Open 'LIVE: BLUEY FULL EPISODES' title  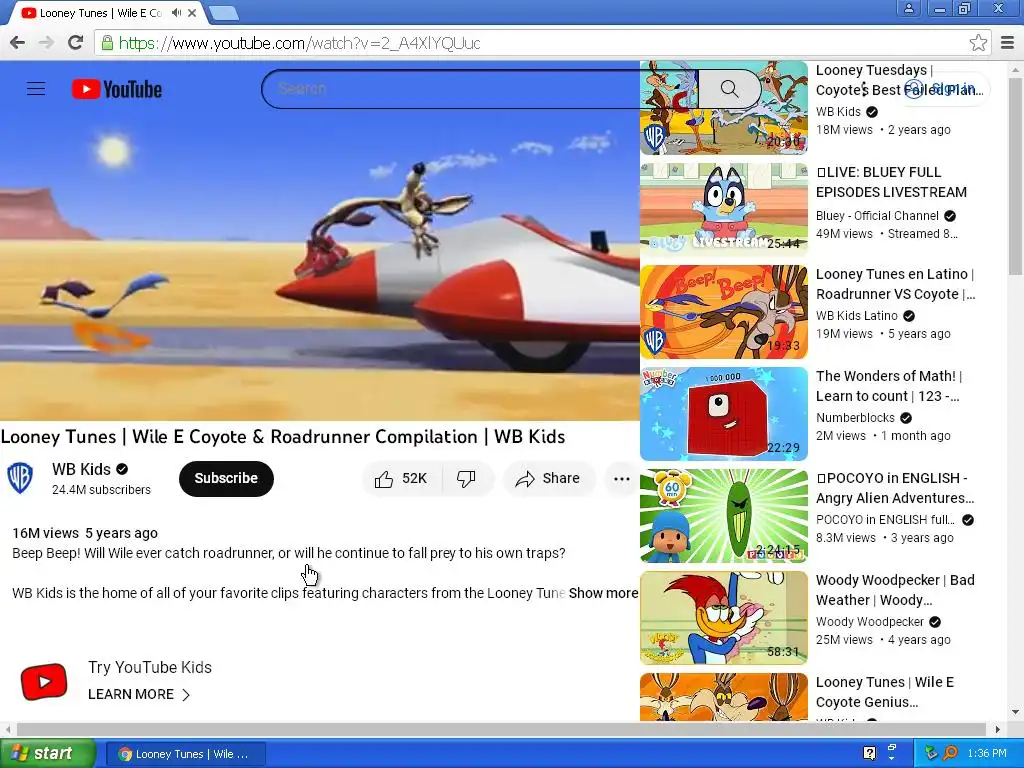[891, 182]
